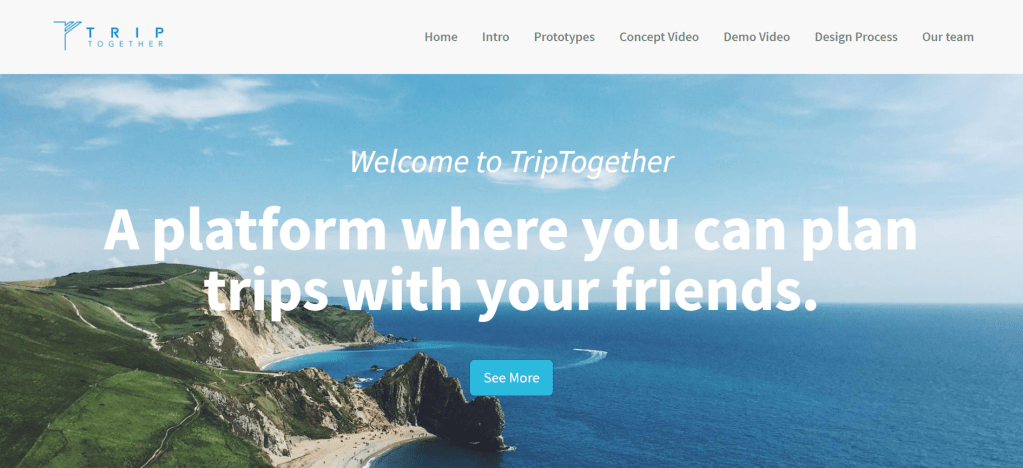Click the empty header area beside the logo
1023x468 pixels.
[287, 37]
